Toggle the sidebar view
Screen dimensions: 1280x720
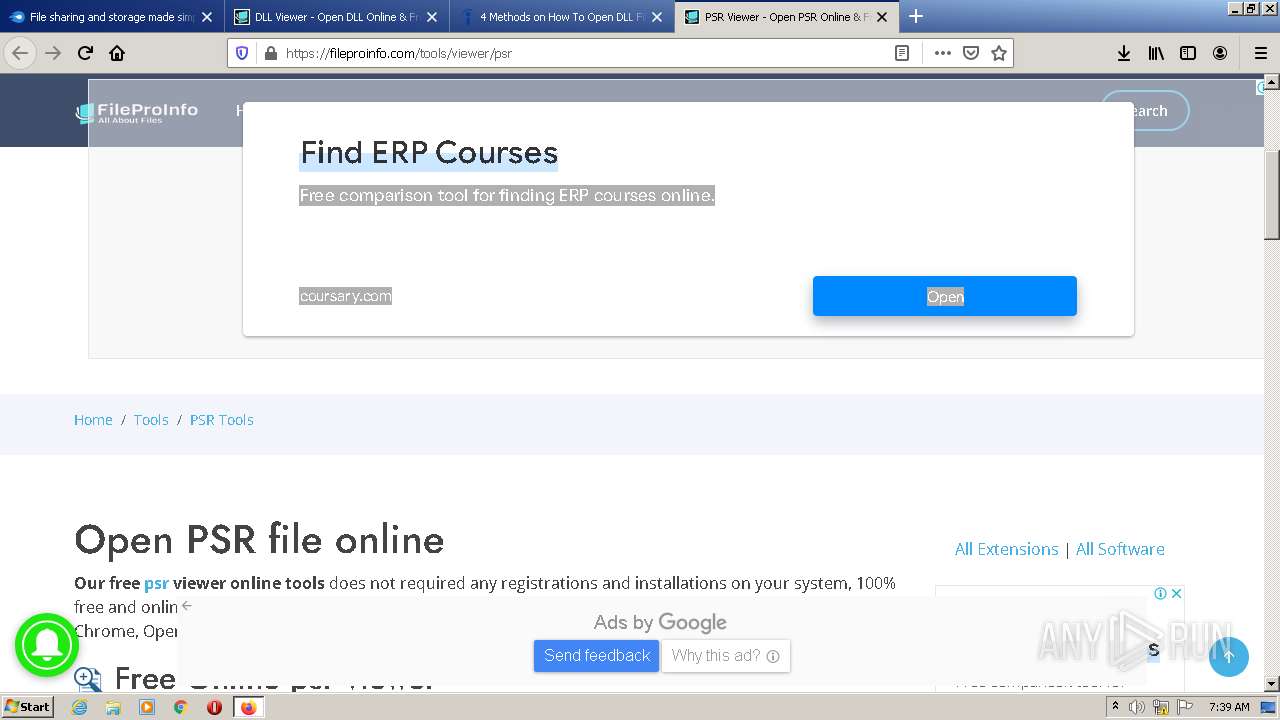[x=1188, y=53]
